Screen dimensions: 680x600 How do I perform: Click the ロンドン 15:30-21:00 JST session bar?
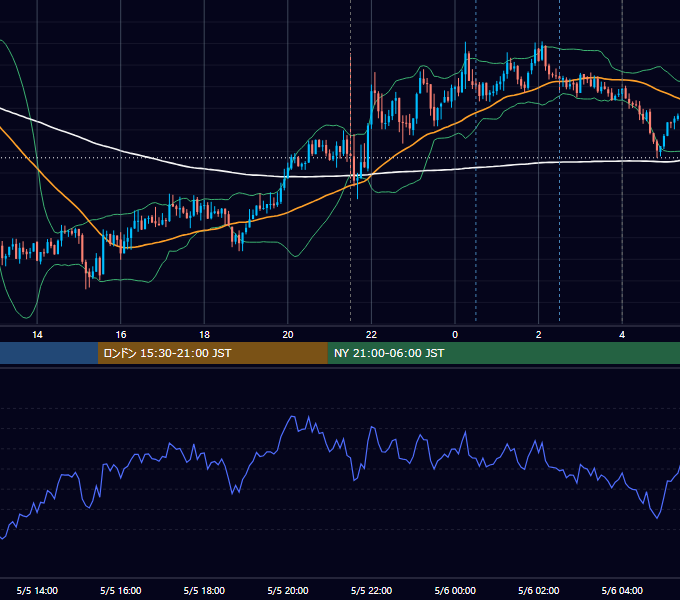pos(212,353)
